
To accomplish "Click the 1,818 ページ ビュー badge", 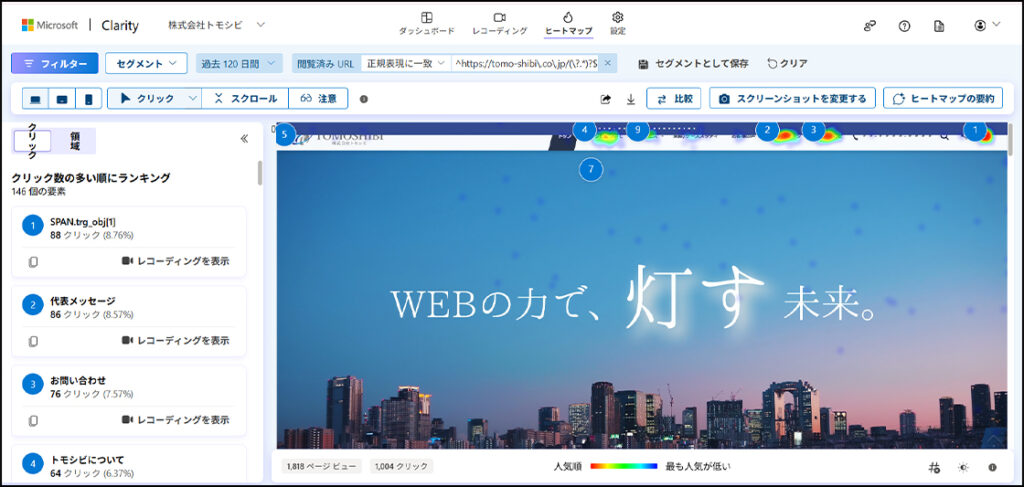I will click(x=321, y=466).
